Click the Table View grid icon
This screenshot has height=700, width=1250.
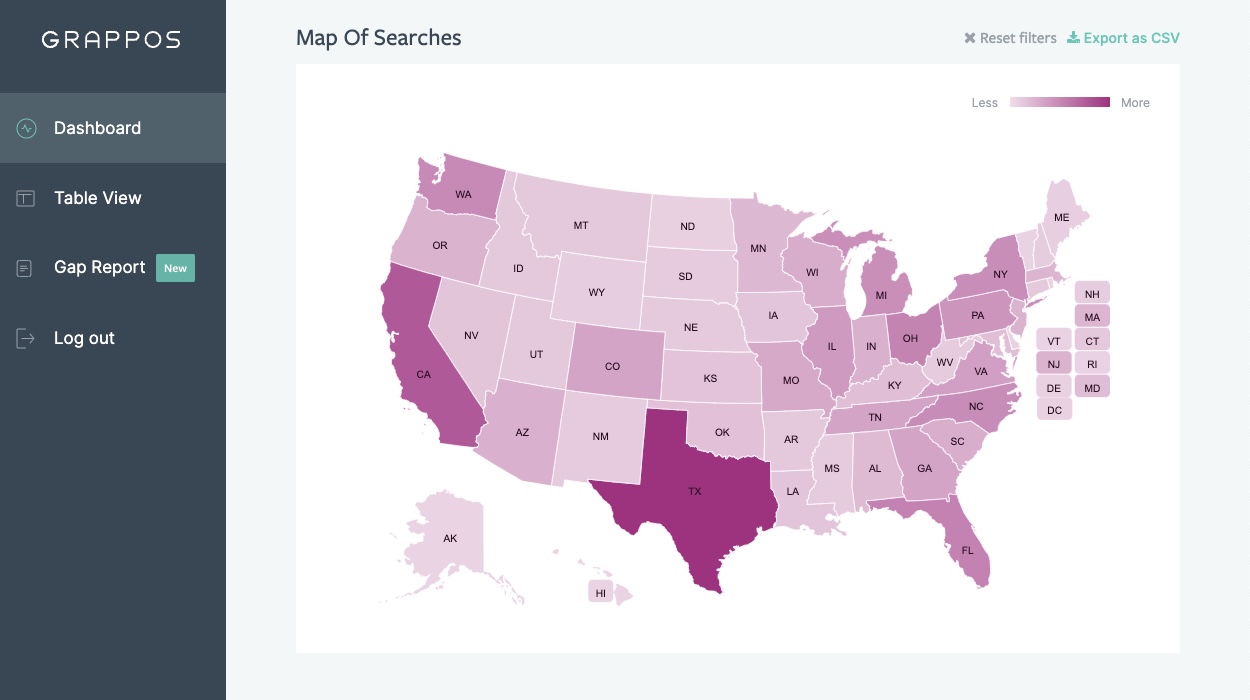click(x=24, y=198)
